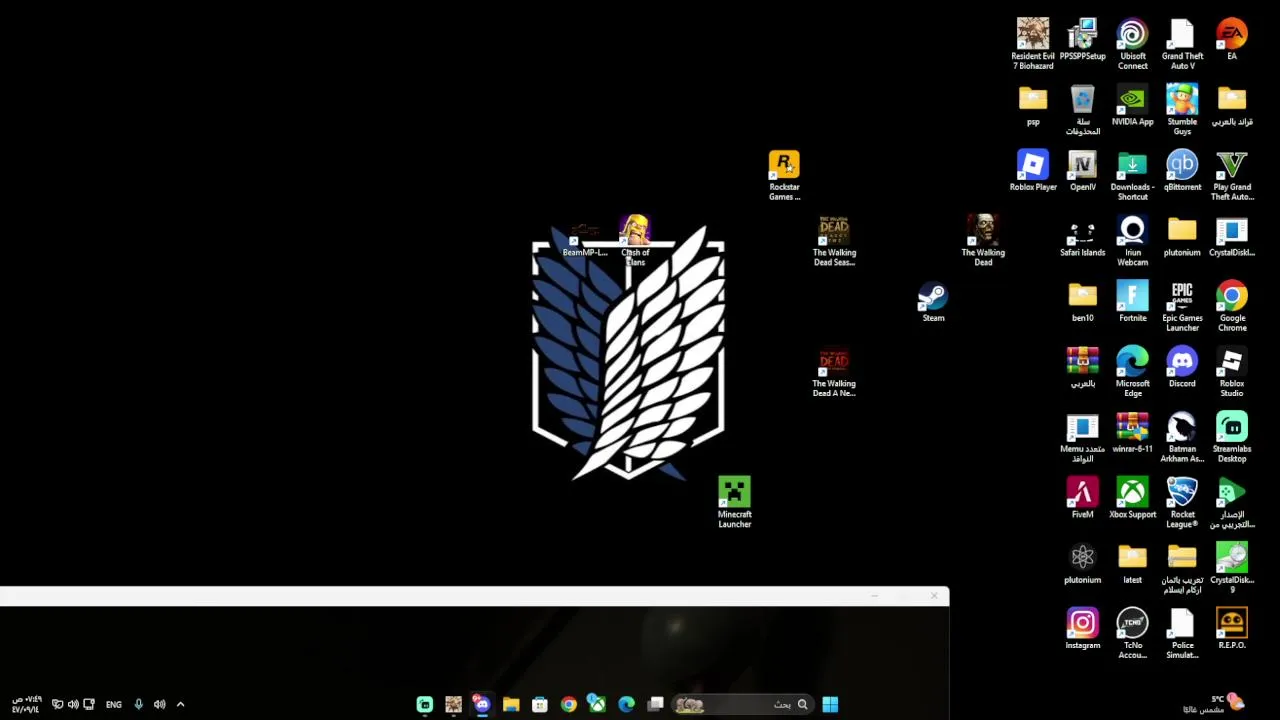Open the Discord desktop shortcut
The height and width of the screenshot is (720, 1280).
1182,368
